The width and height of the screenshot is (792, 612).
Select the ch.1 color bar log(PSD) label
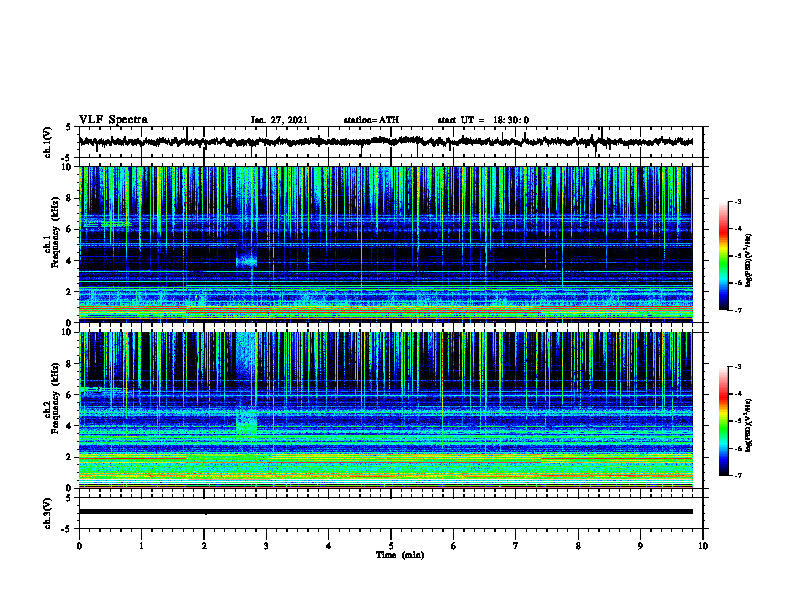(750, 260)
